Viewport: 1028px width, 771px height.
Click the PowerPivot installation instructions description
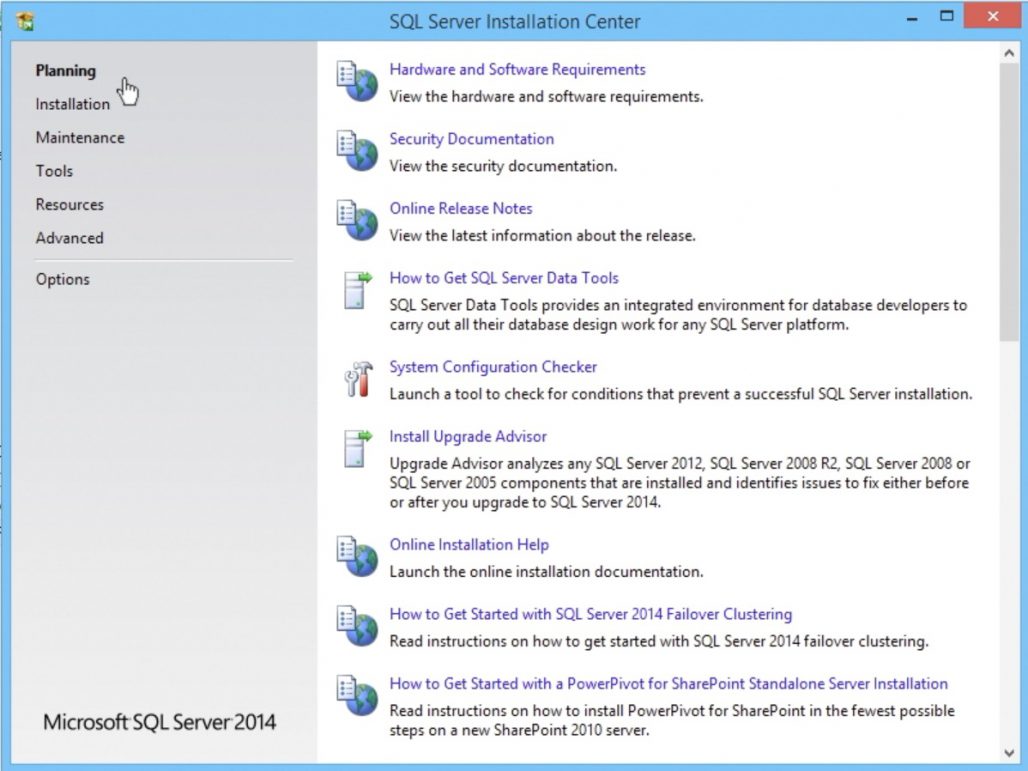(672, 721)
